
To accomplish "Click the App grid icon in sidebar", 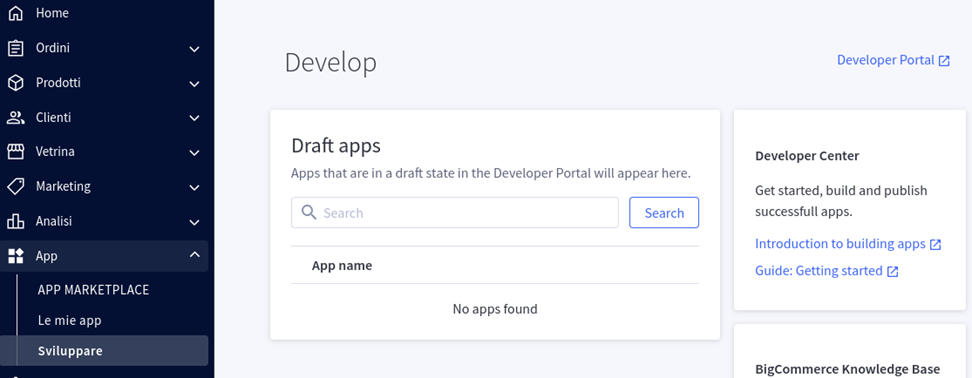I will tap(15, 256).
